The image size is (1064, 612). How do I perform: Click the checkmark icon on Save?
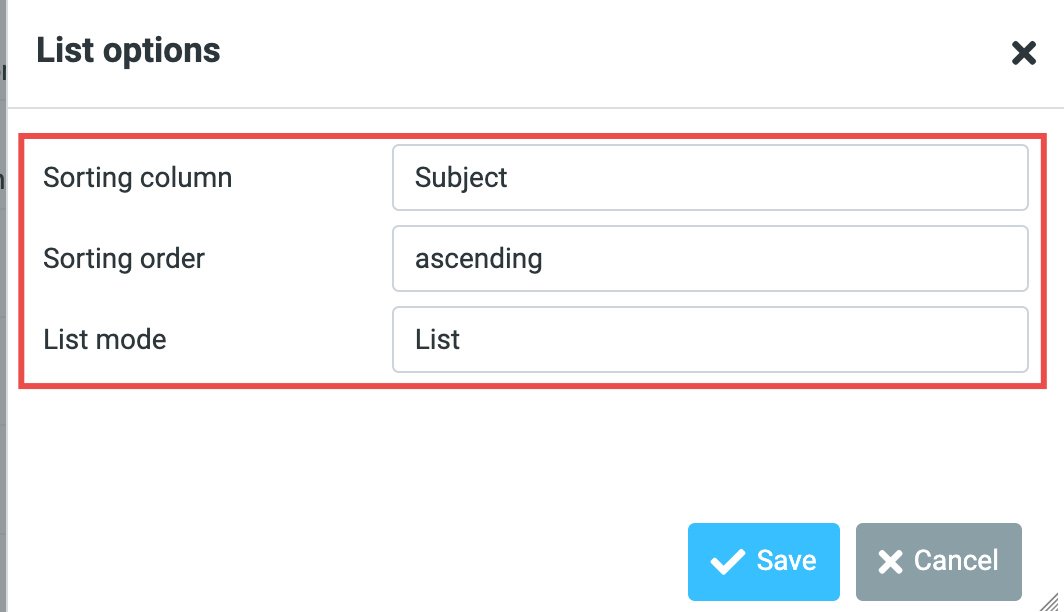(727, 562)
